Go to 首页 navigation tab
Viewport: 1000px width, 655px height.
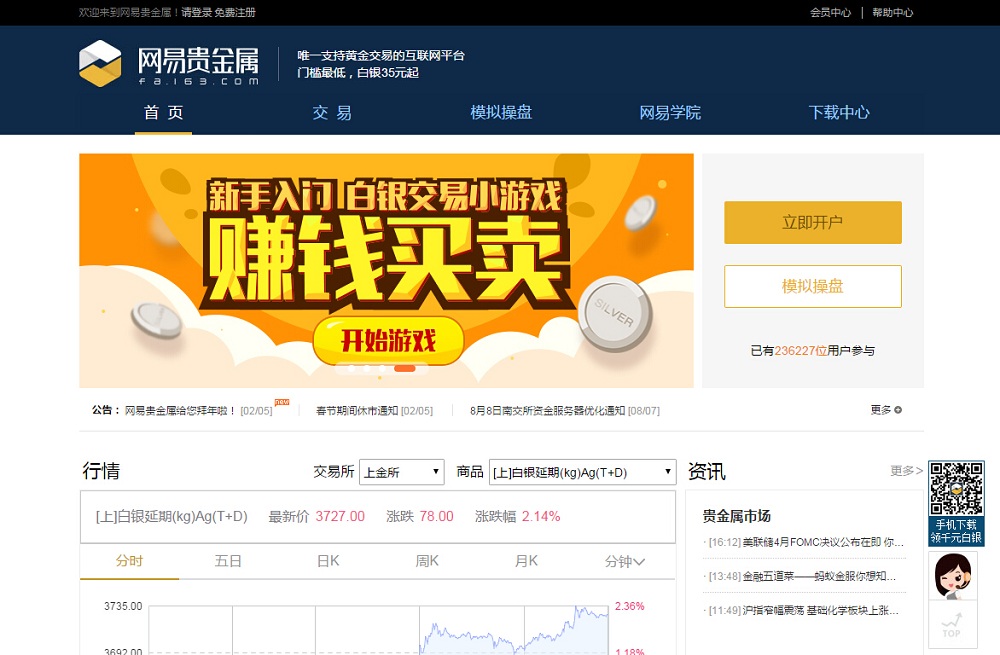pyautogui.click(x=163, y=113)
